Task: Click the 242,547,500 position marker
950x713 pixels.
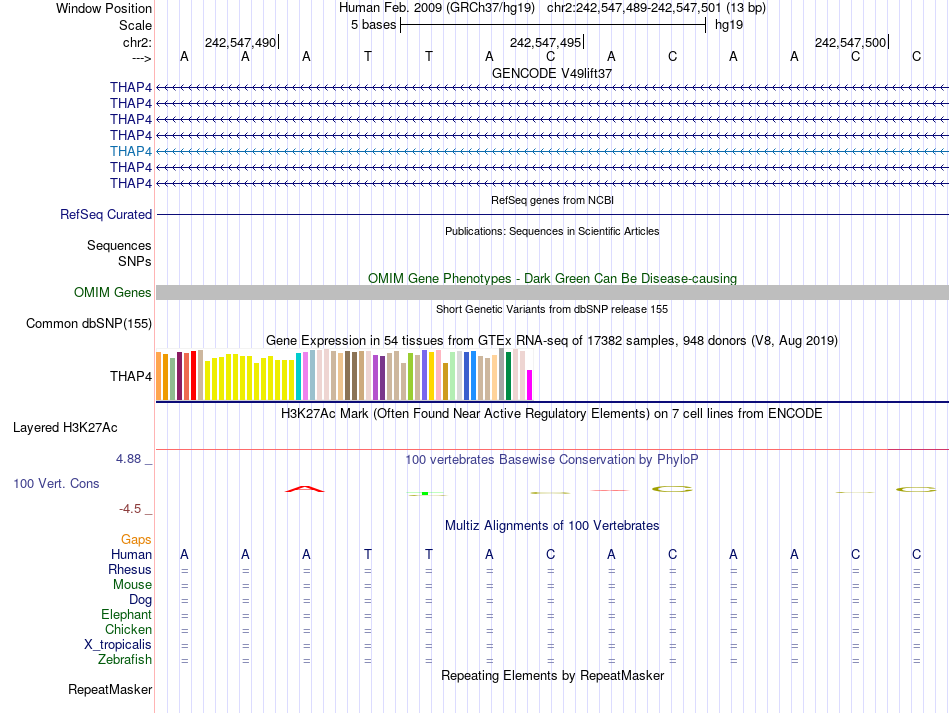Action: click(851, 42)
